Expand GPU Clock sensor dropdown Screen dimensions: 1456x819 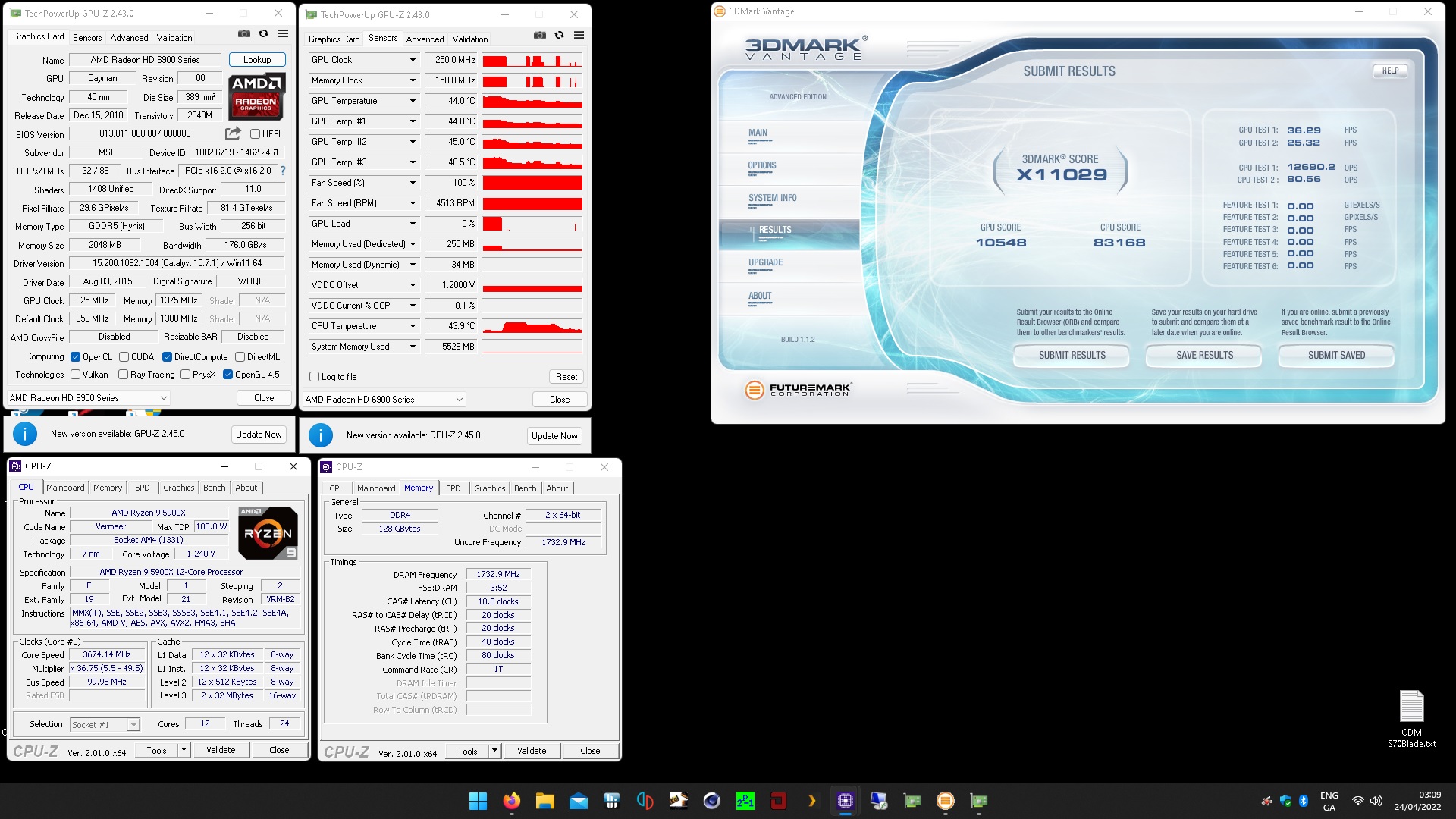pos(413,60)
